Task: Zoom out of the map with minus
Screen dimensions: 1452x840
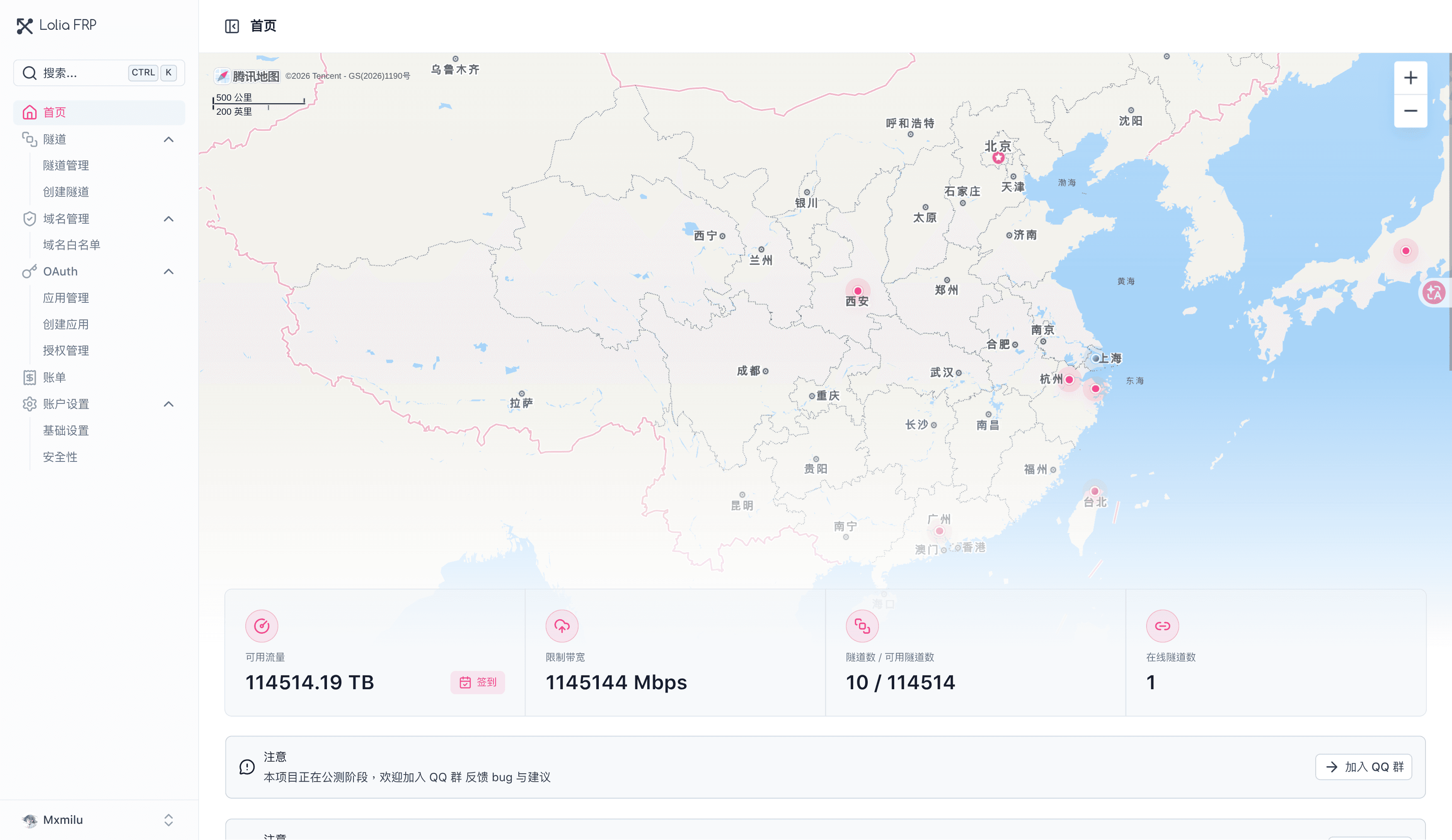Action: click(1410, 111)
